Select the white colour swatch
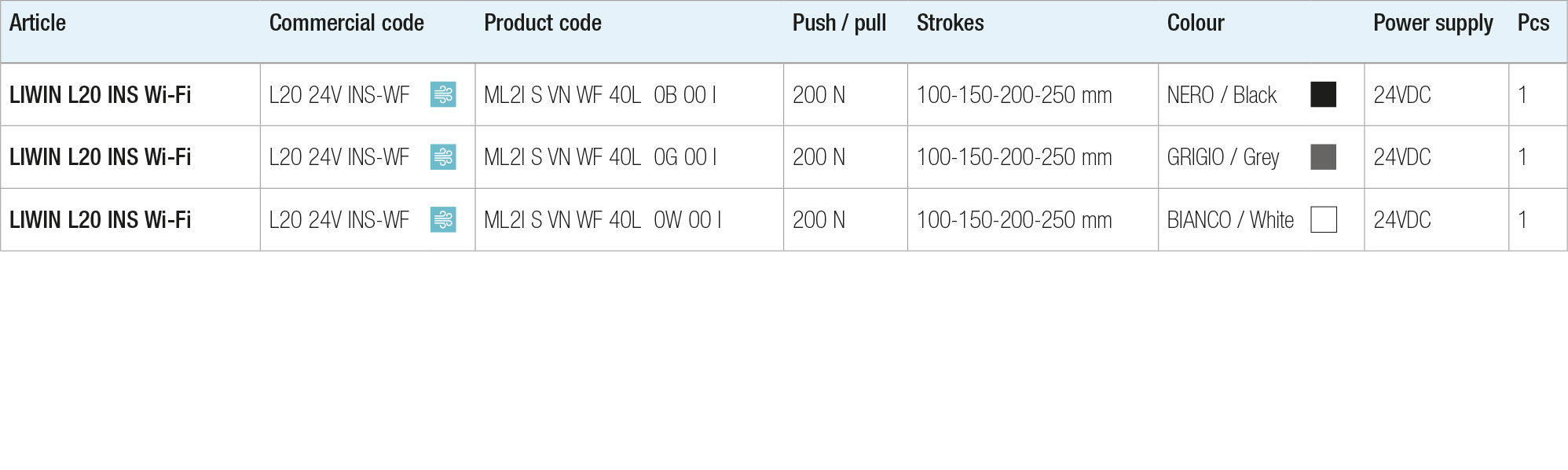The width and height of the screenshot is (1568, 470). click(1324, 219)
